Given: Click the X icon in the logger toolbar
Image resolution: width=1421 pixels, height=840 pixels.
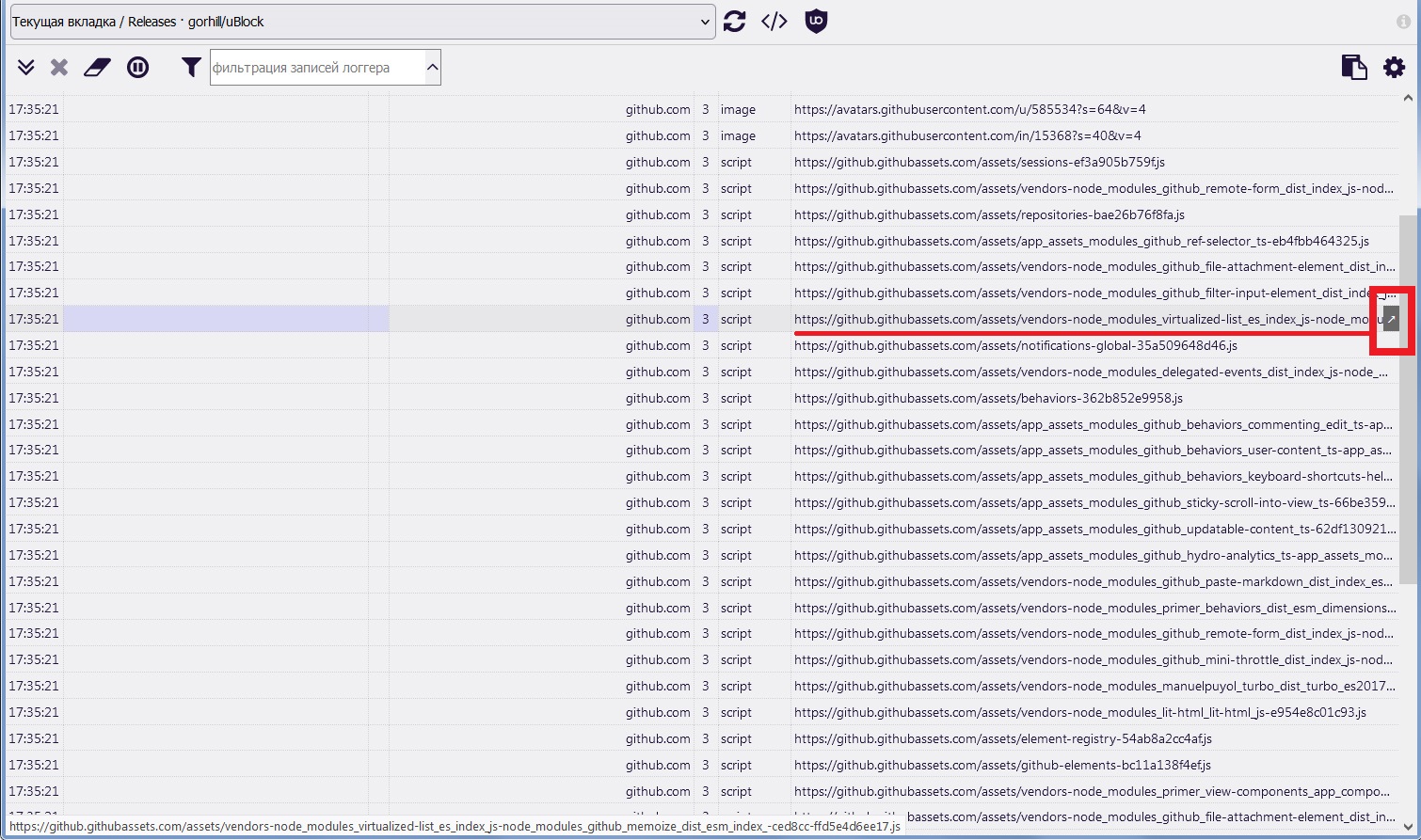Looking at the screenshot, I should pos(59,67).
